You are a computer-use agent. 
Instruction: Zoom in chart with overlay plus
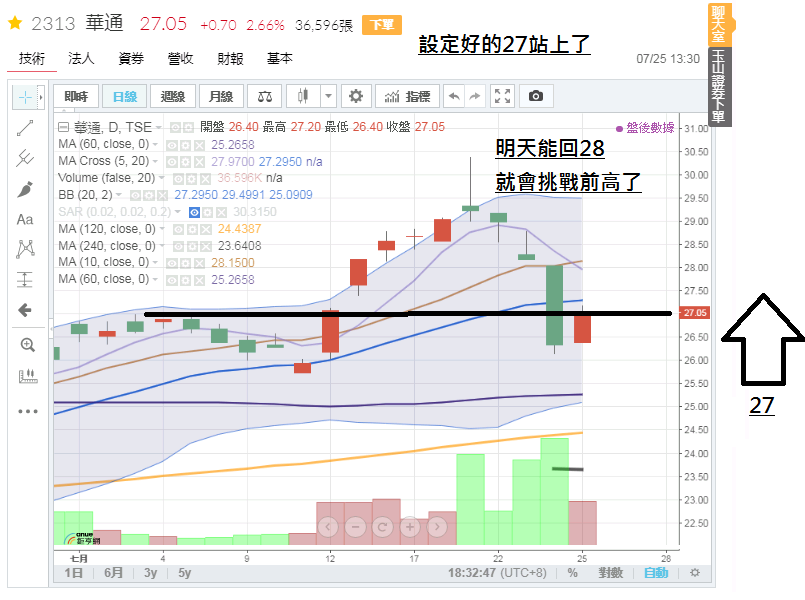410,527
